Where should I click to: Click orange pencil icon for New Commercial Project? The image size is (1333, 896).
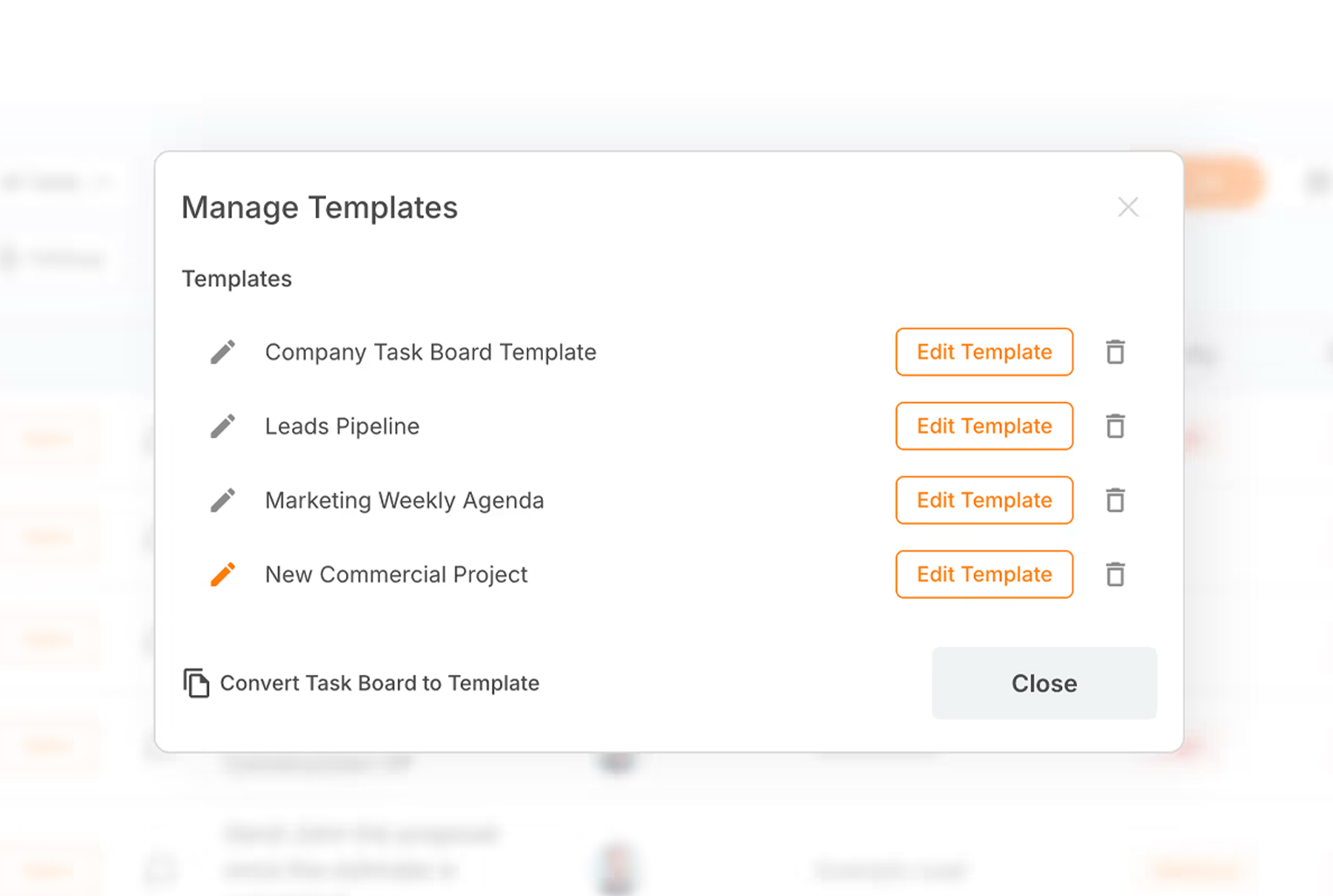point(223,574)
